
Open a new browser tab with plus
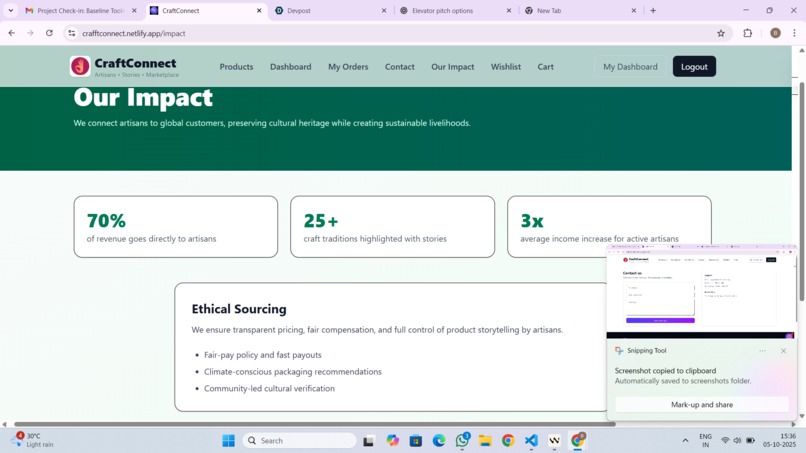653,10
